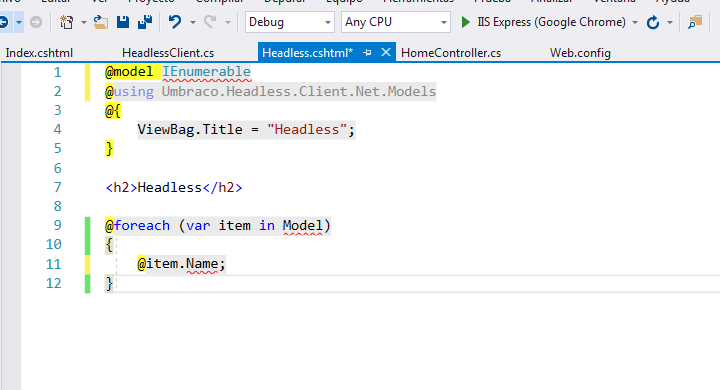Click the Model identifier on line 9

303,226
